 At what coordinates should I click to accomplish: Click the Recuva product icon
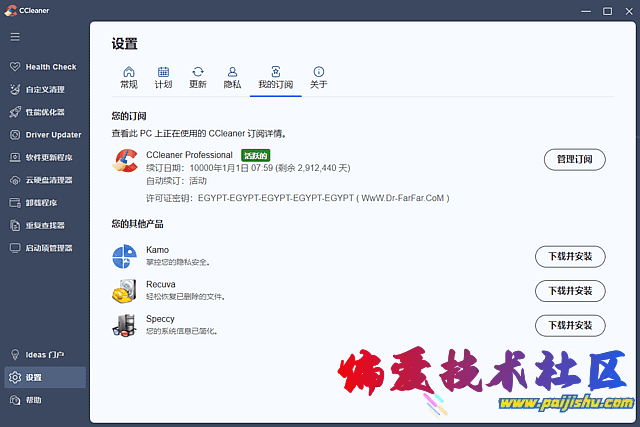pos(124,291)
